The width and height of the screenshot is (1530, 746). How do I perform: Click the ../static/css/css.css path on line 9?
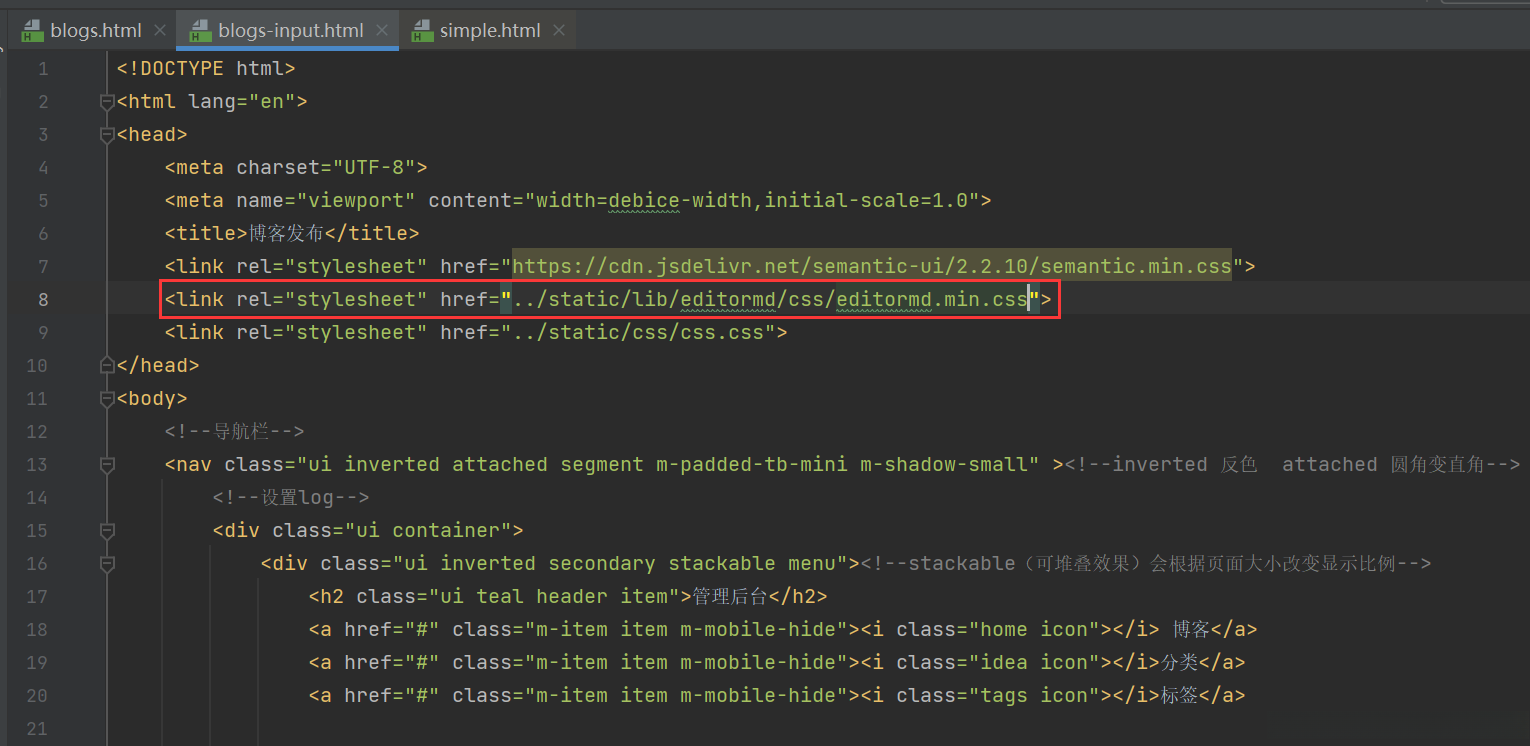click(639, 332)
